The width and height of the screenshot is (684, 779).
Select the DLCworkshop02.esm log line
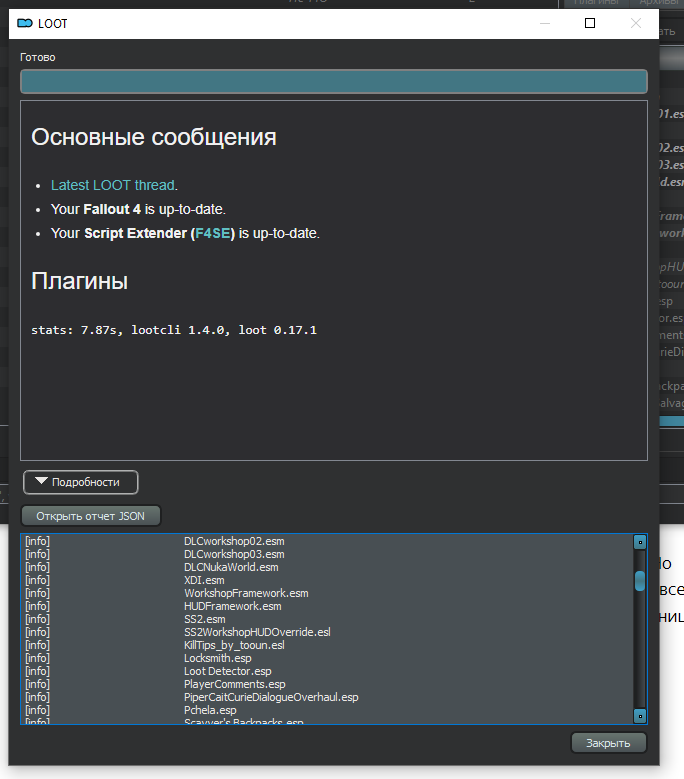point(327,541)
